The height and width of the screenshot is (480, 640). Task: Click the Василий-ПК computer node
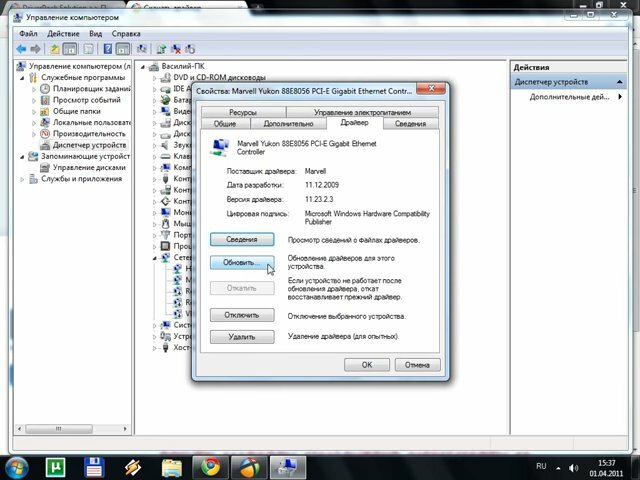[x=183, y=66]
